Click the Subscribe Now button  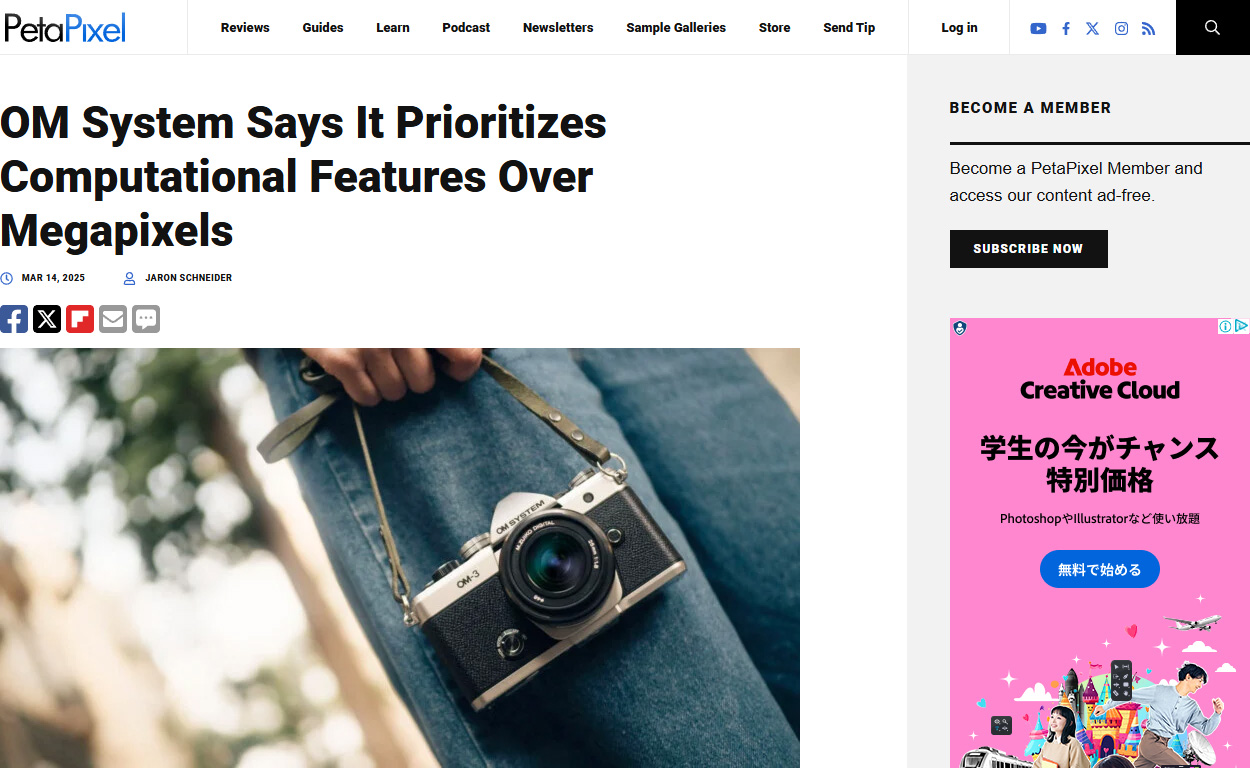coord(1028,249)
